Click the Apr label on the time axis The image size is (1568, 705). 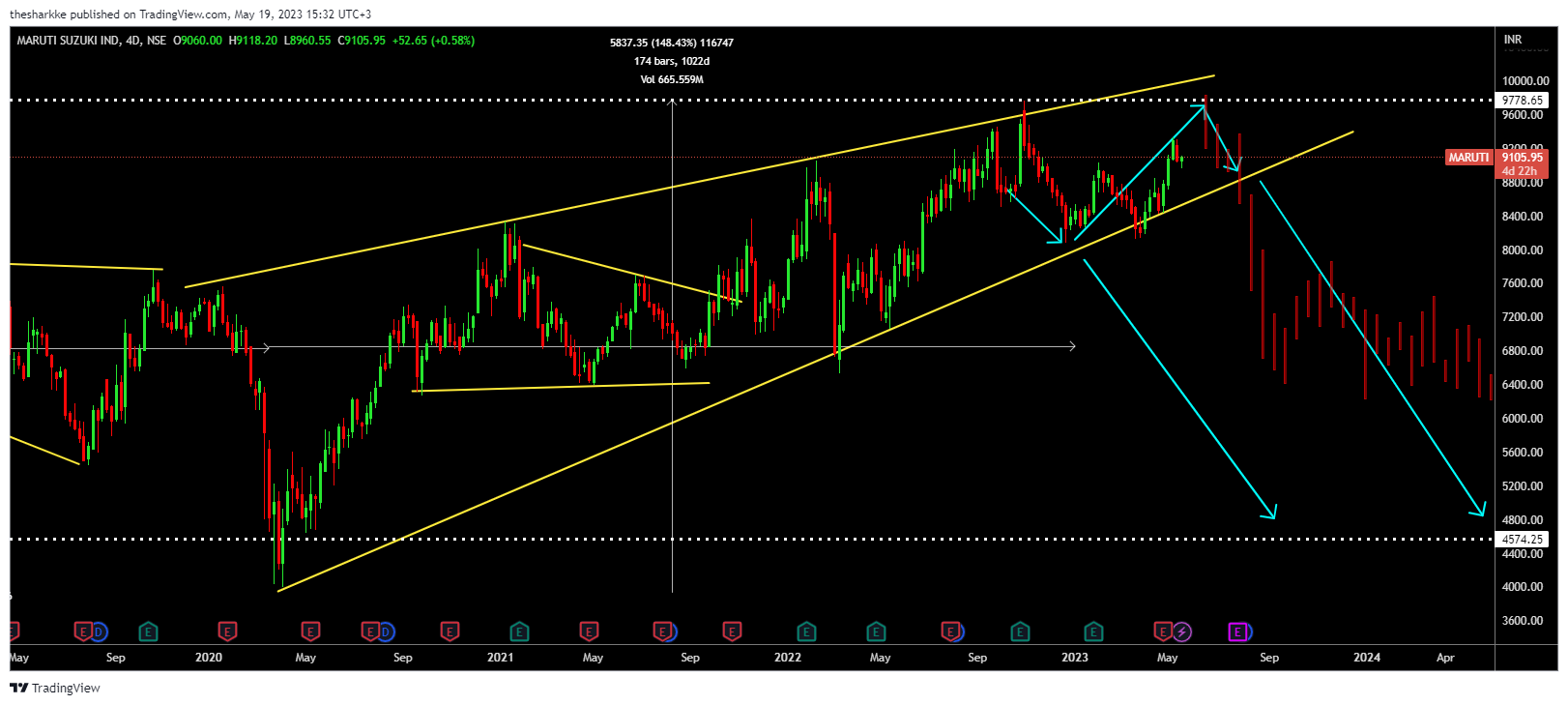1445,658
